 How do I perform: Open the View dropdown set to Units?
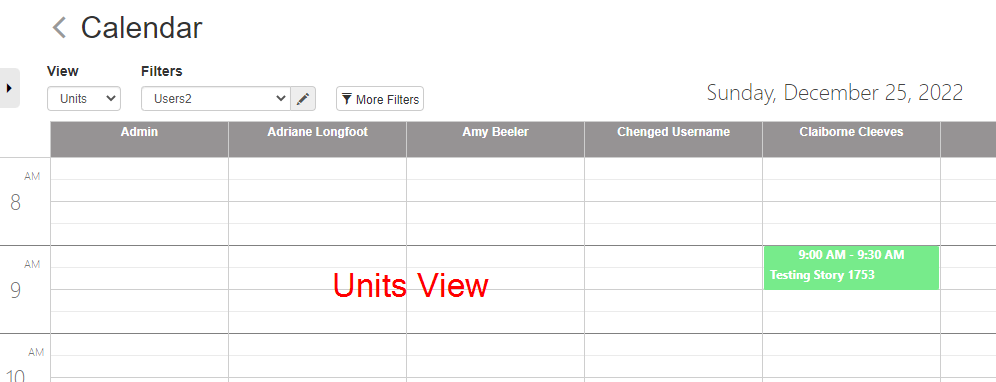point(84,99)
